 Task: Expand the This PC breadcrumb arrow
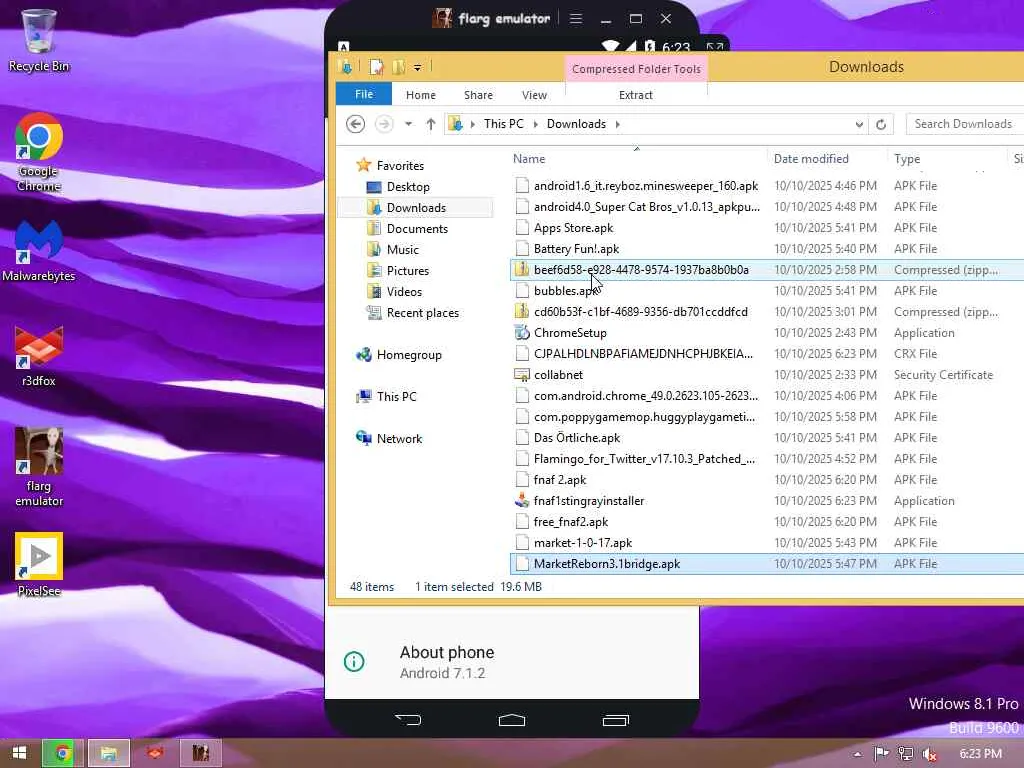[x=536, y=124]
